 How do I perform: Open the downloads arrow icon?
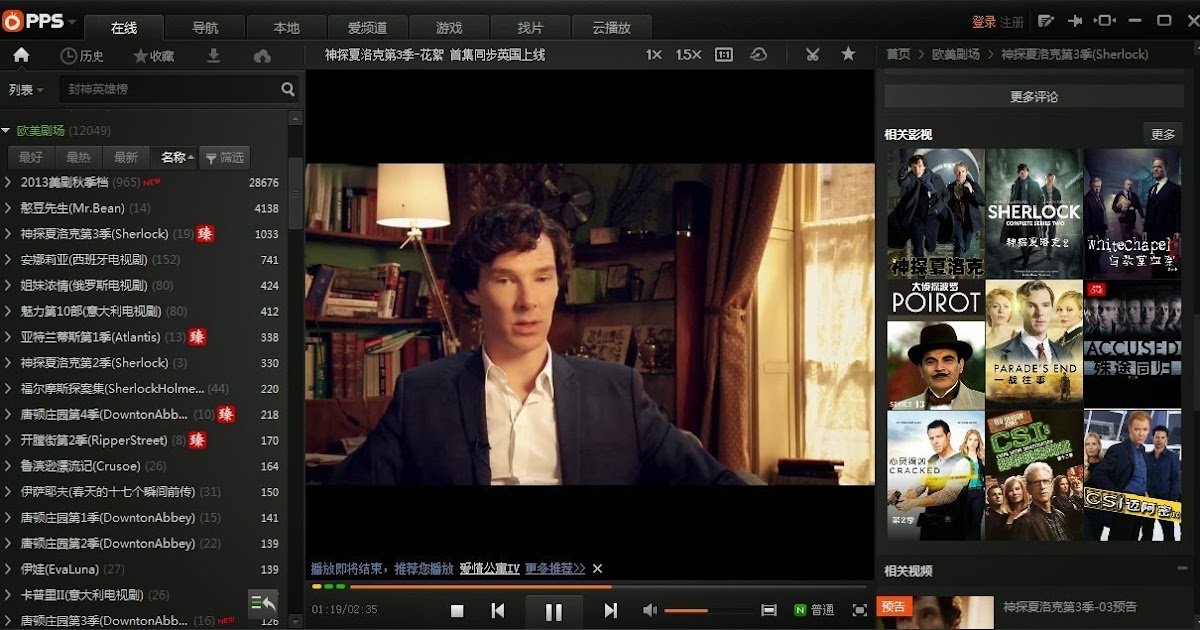coord(213,56)
